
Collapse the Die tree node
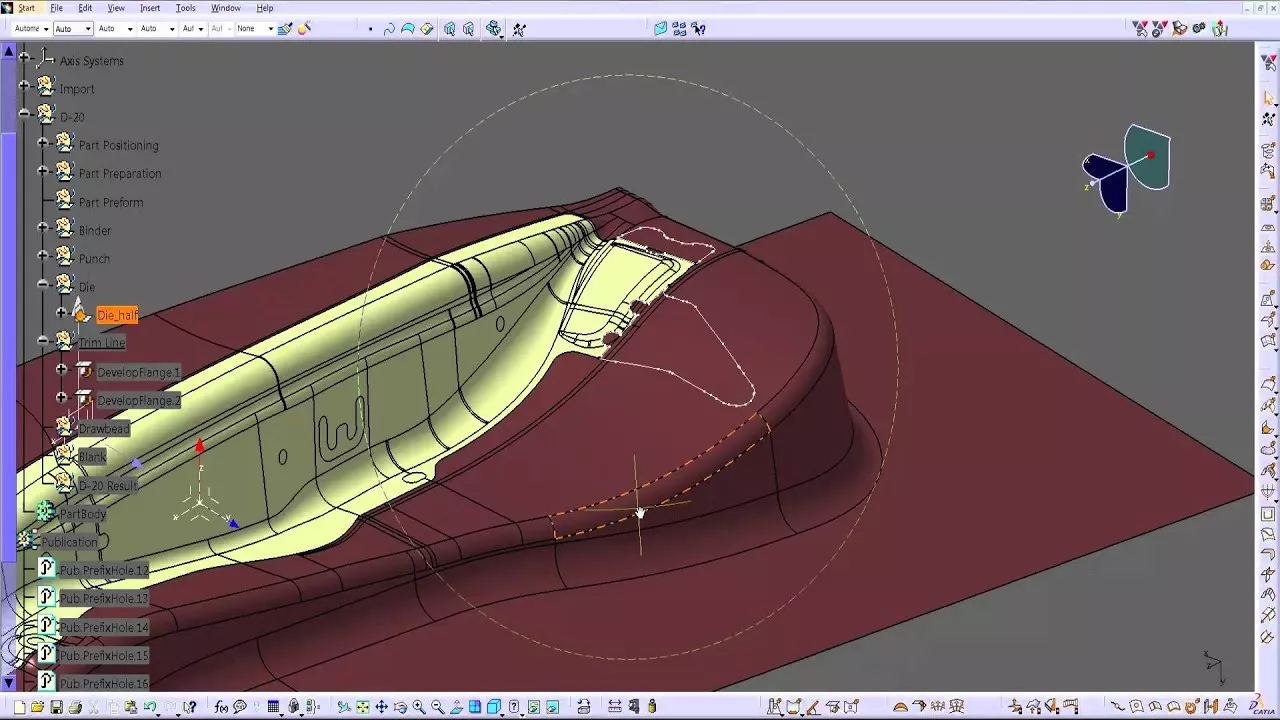(x=43, y=285)
